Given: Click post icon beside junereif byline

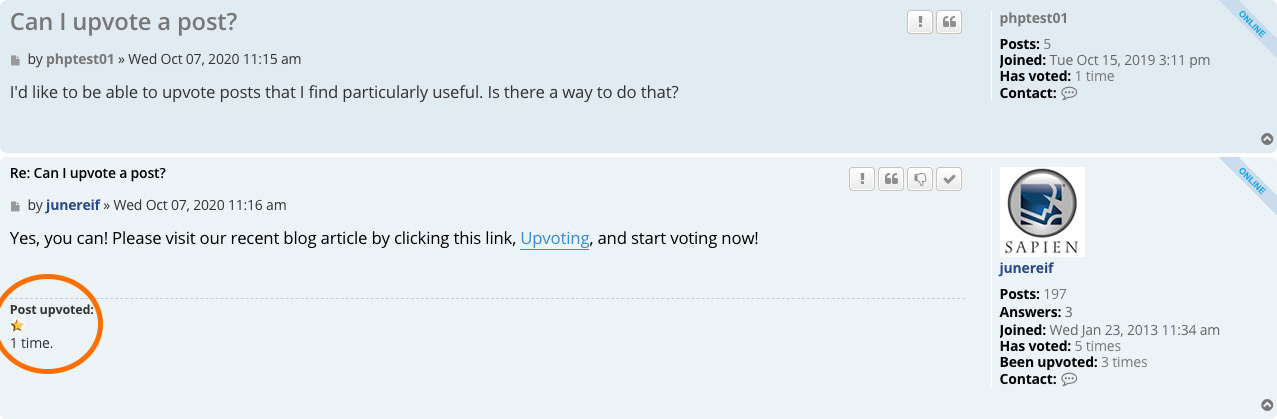Looking at the screenshot, I should point(16,206).
